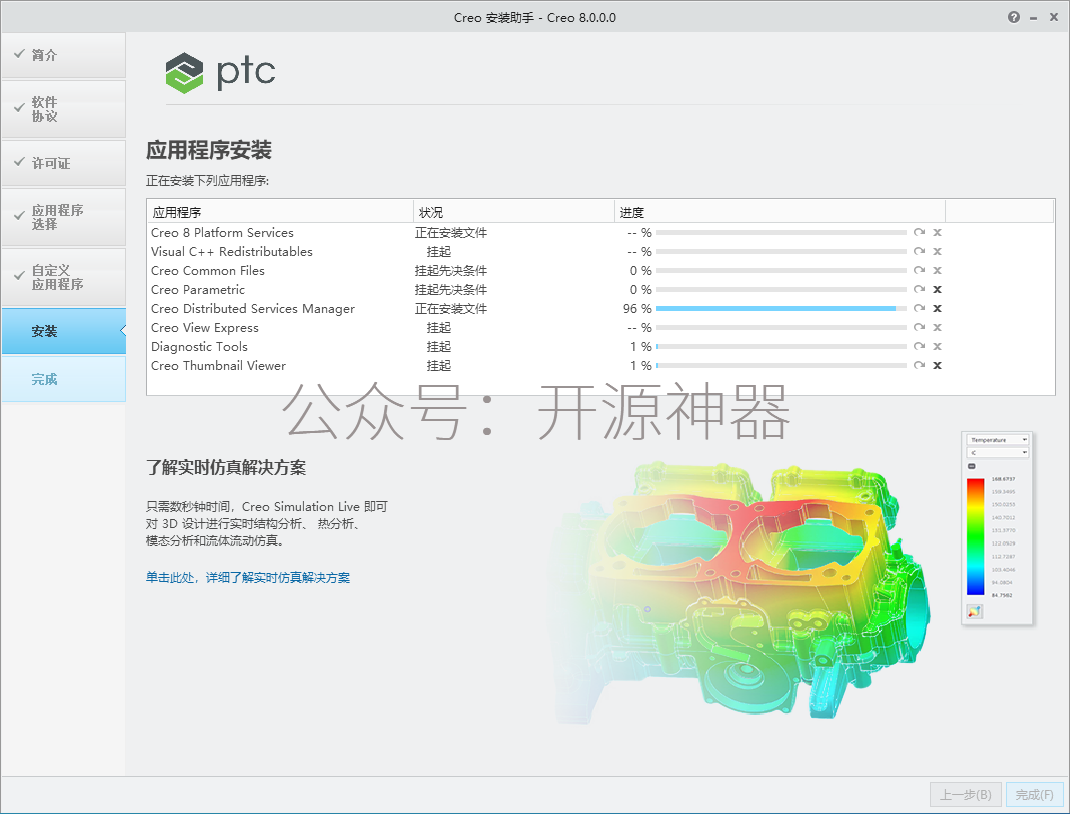Select the Creo Common Files row name
This screenshot has height=814, width=1070.
[x=207, y=271]
